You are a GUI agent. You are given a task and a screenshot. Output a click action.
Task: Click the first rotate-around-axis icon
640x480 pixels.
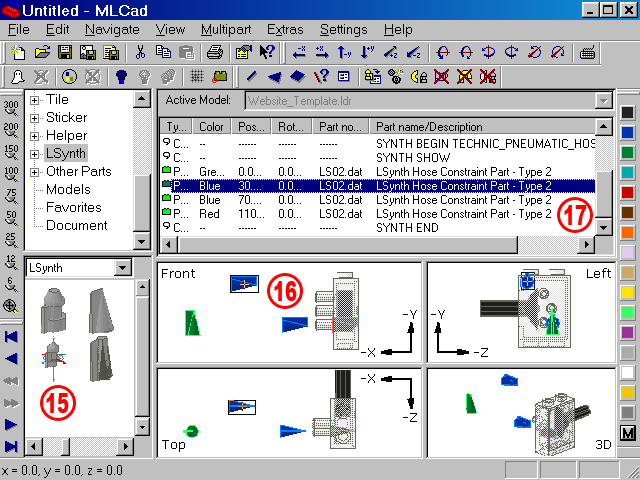(443, 53)
